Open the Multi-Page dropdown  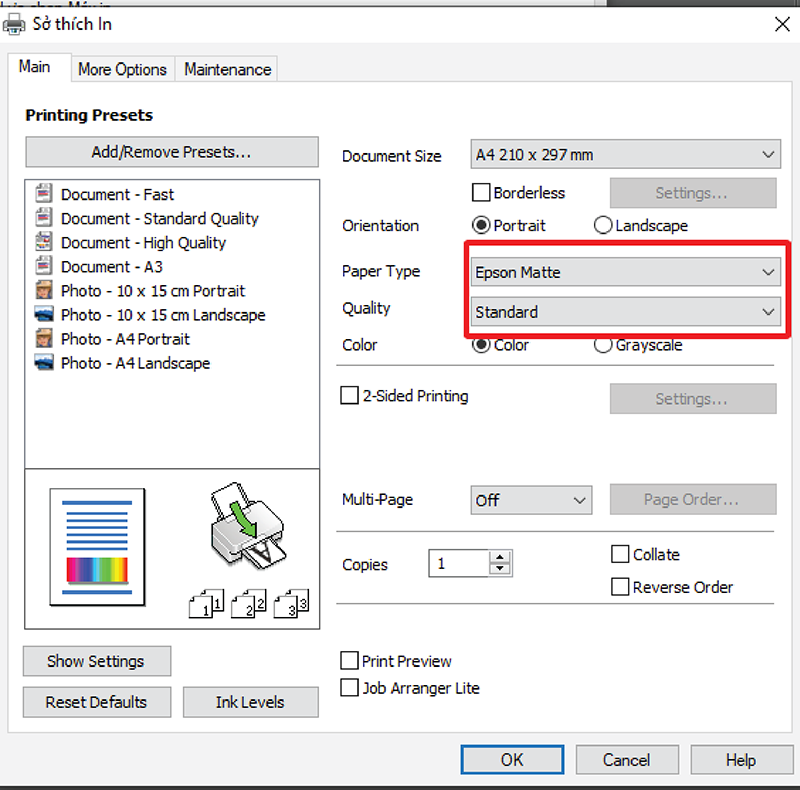(x=531, y=500)
